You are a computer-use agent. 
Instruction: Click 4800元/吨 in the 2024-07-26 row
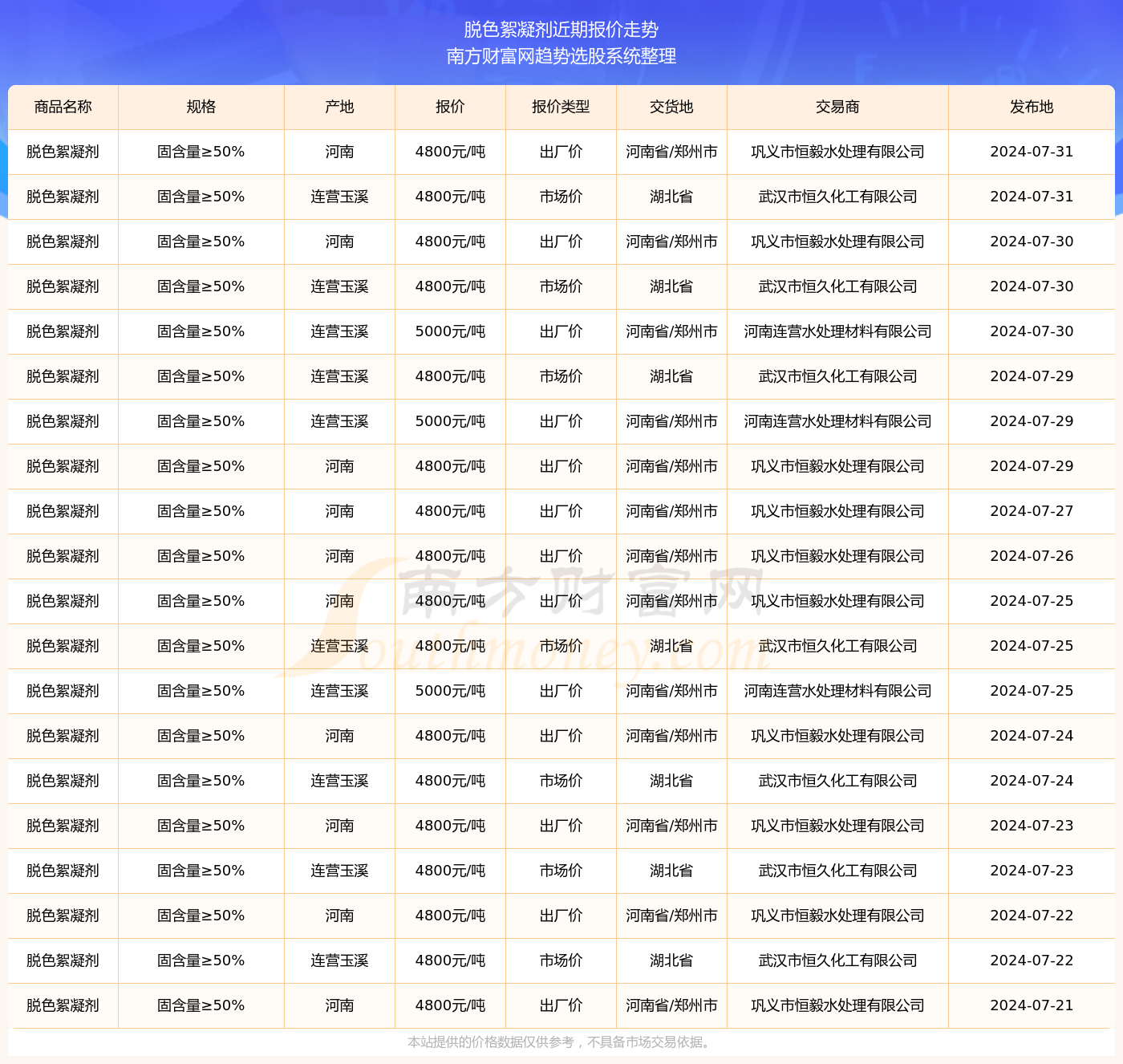click(450, 556)
